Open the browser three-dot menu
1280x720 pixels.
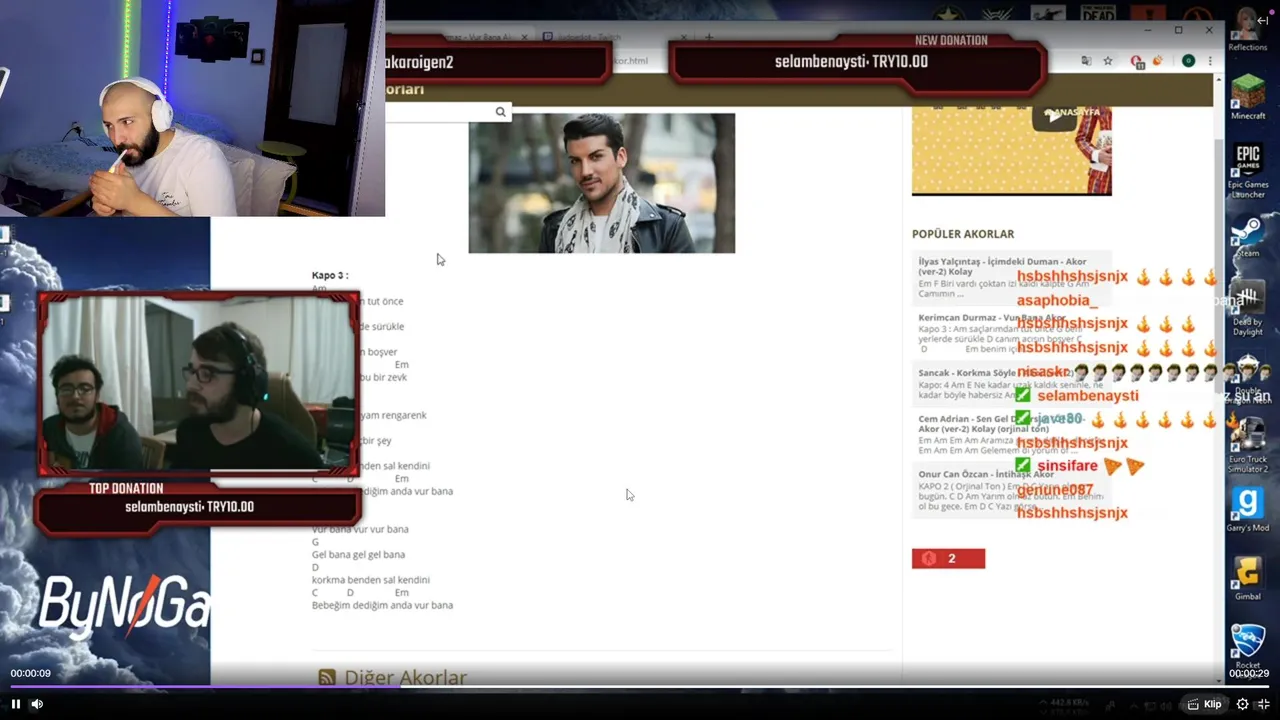[x=1210, y=61]
